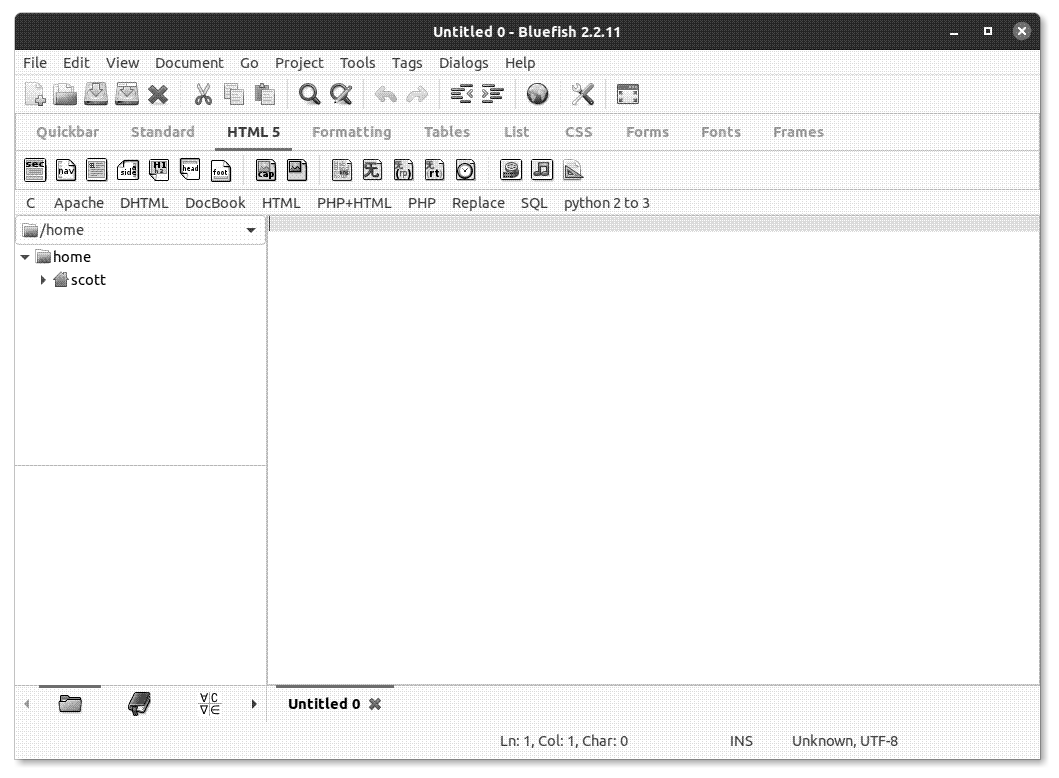Insert a canvas tag using the drafting triangle icon

pyautogui.click(x=573, y=170)
